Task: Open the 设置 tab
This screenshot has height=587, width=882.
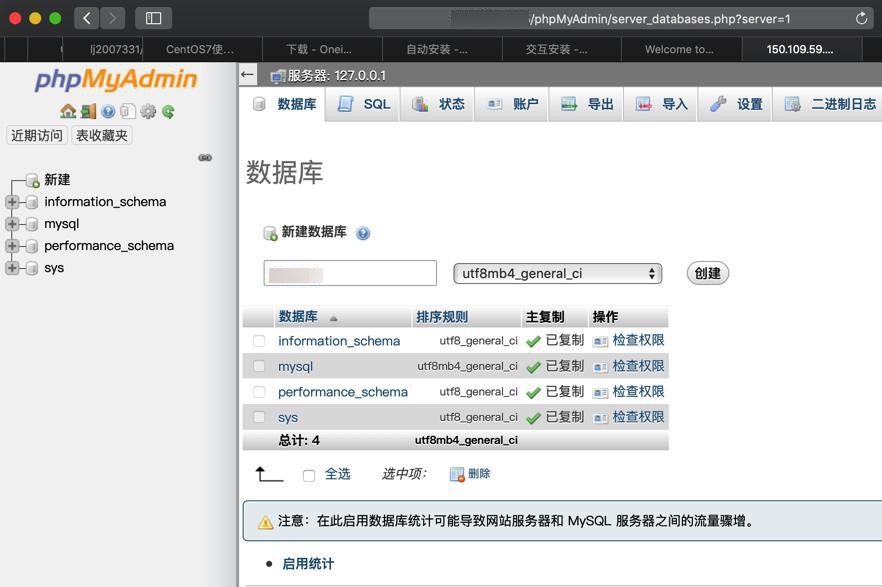Action: coord(735,104)
